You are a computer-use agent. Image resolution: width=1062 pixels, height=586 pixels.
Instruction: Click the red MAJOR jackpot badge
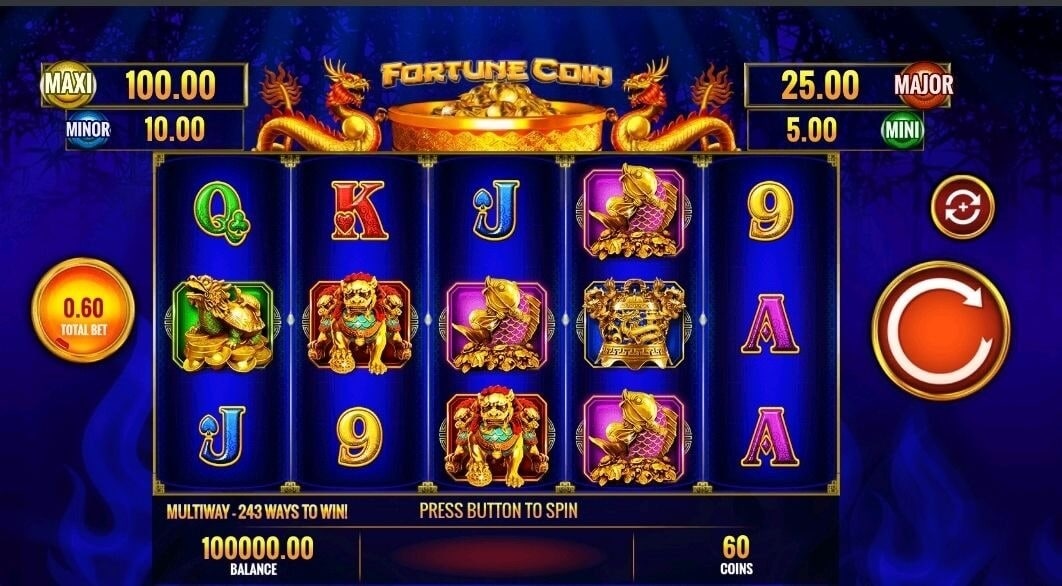point(923,85)
